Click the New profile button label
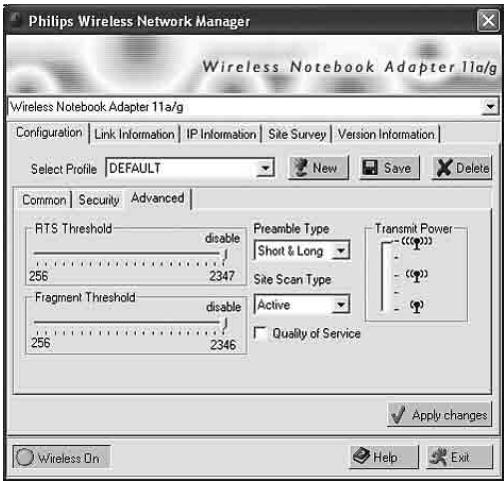 [325, 168]
